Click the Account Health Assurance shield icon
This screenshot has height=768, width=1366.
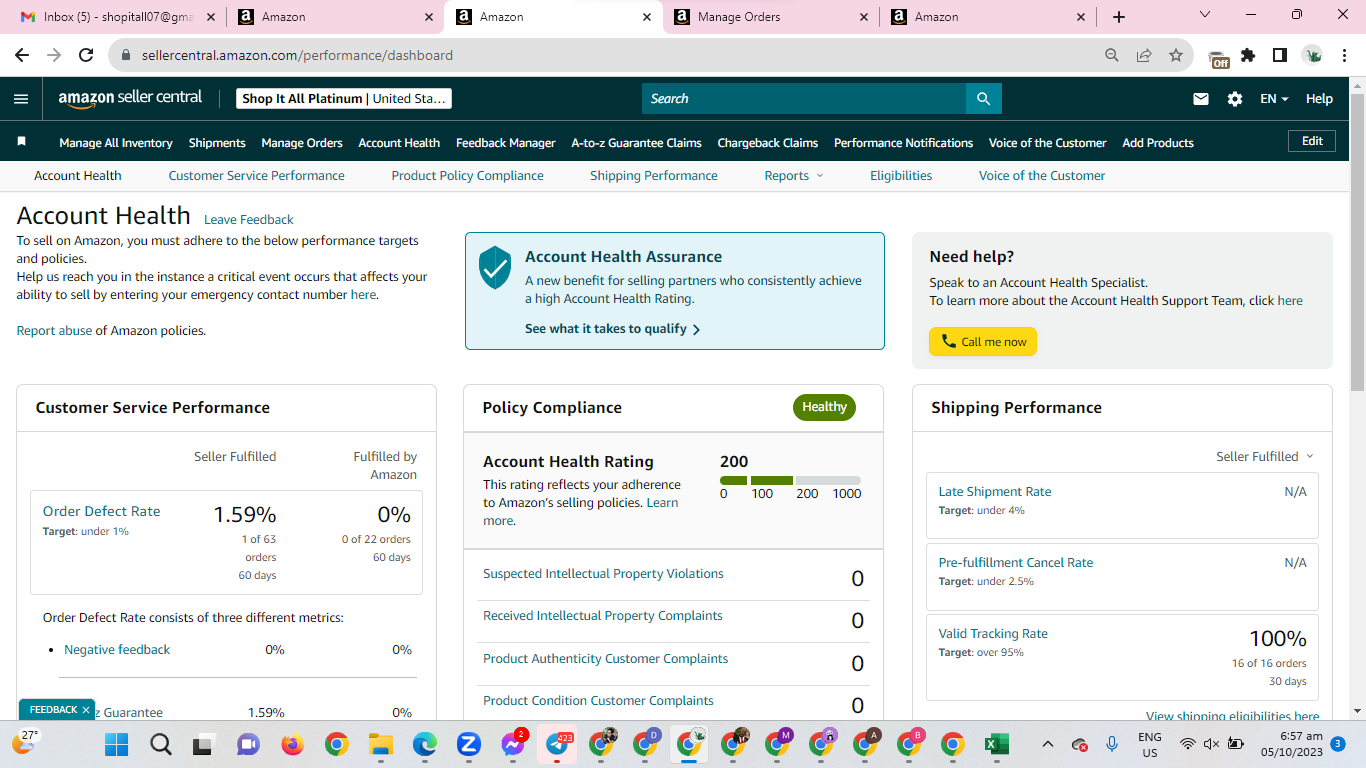[495, 268]
